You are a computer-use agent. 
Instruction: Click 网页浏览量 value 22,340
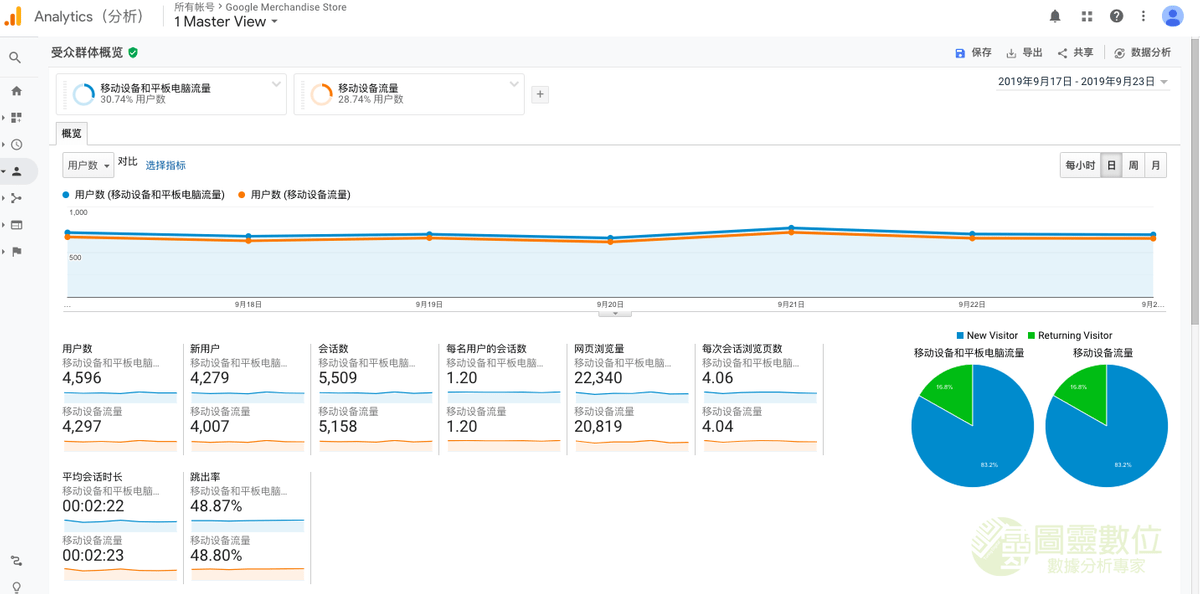[598, 378]
